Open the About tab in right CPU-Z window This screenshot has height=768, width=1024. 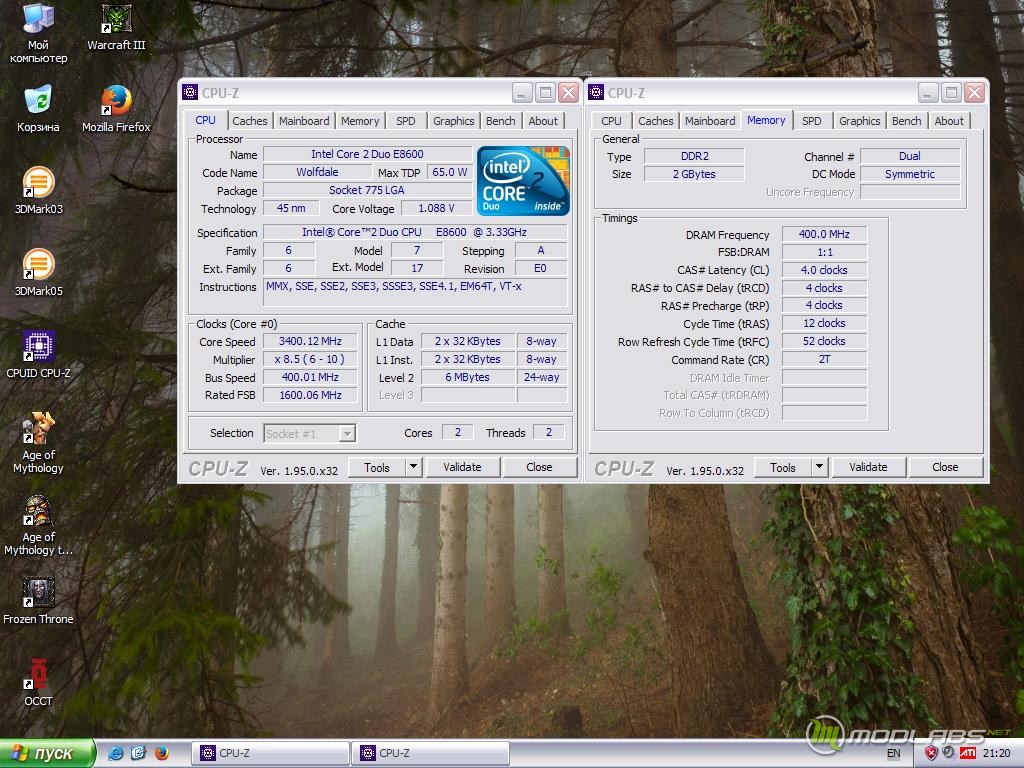tap(950, 121)
